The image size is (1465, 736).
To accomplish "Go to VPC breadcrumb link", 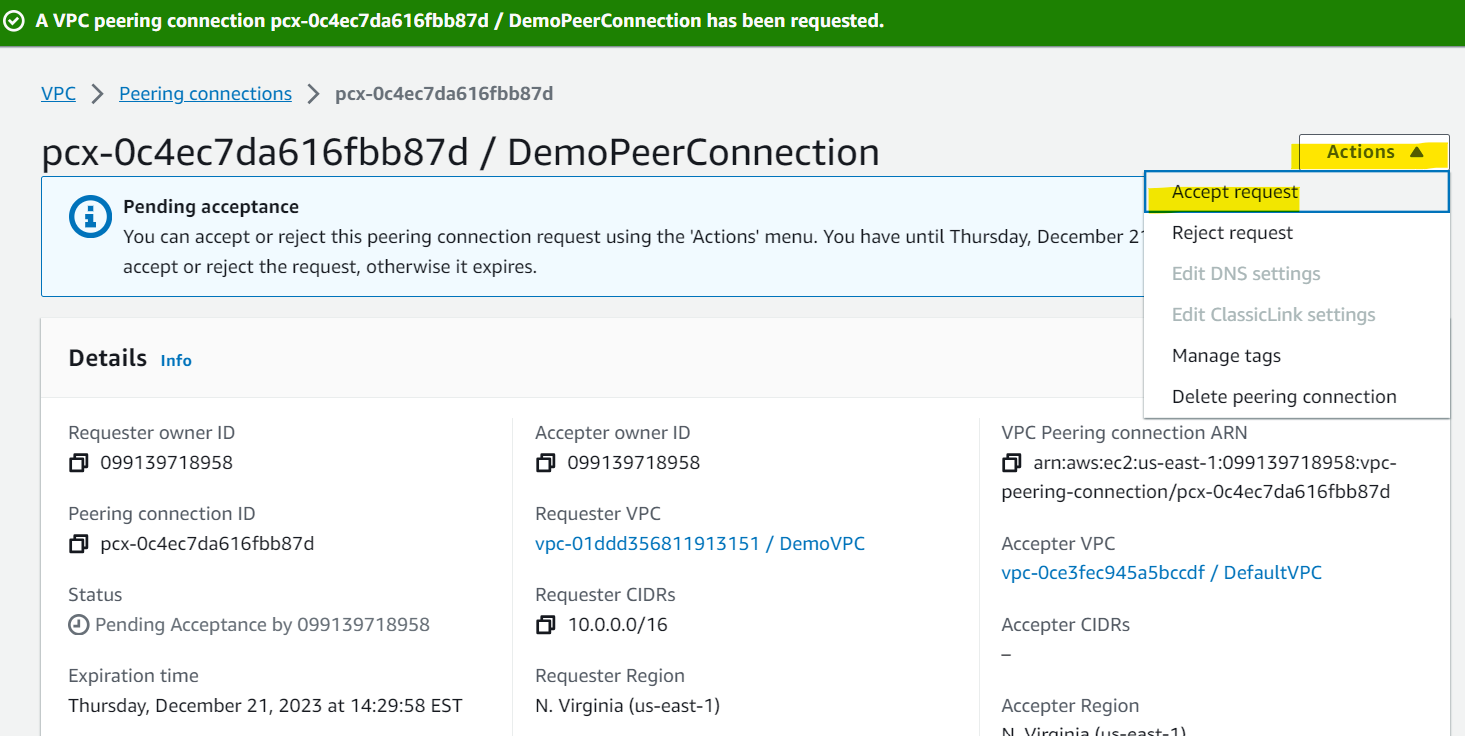I will 58,94.
